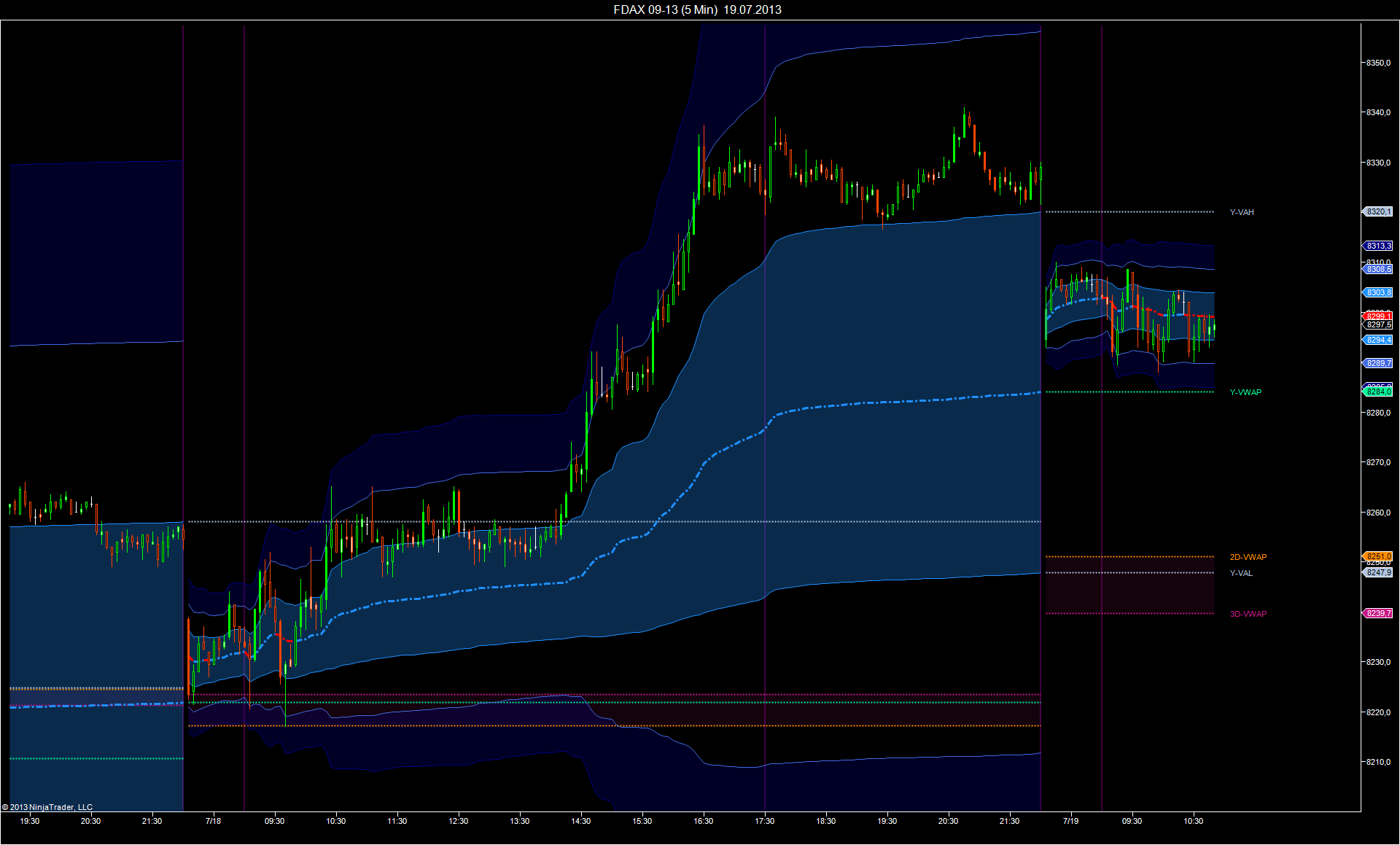
Task: Select the "8289,7" price marker
Action: 1378,363
